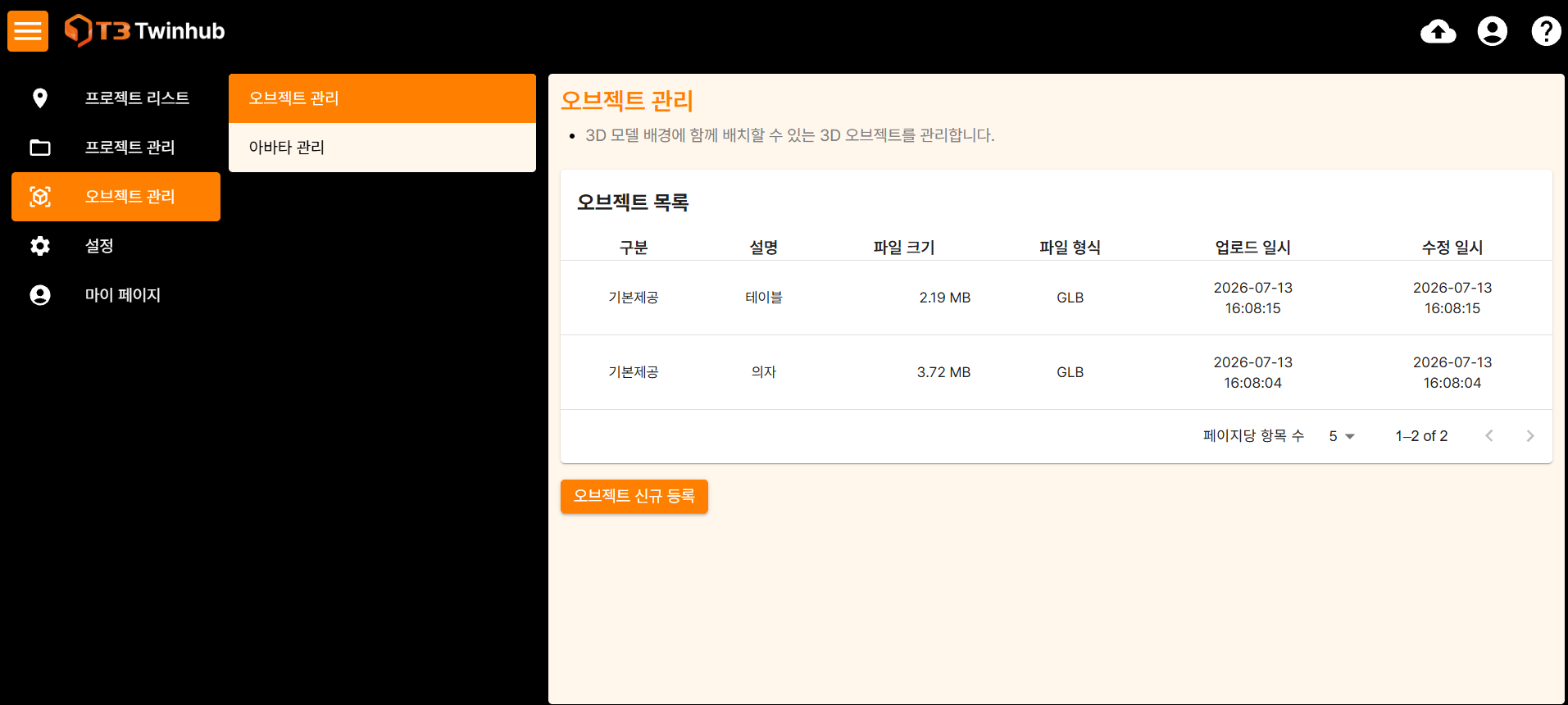This screenshot has height=705, width=1568.
Task: Go to previous page of object list
Action: click(x=1489, y=436)
